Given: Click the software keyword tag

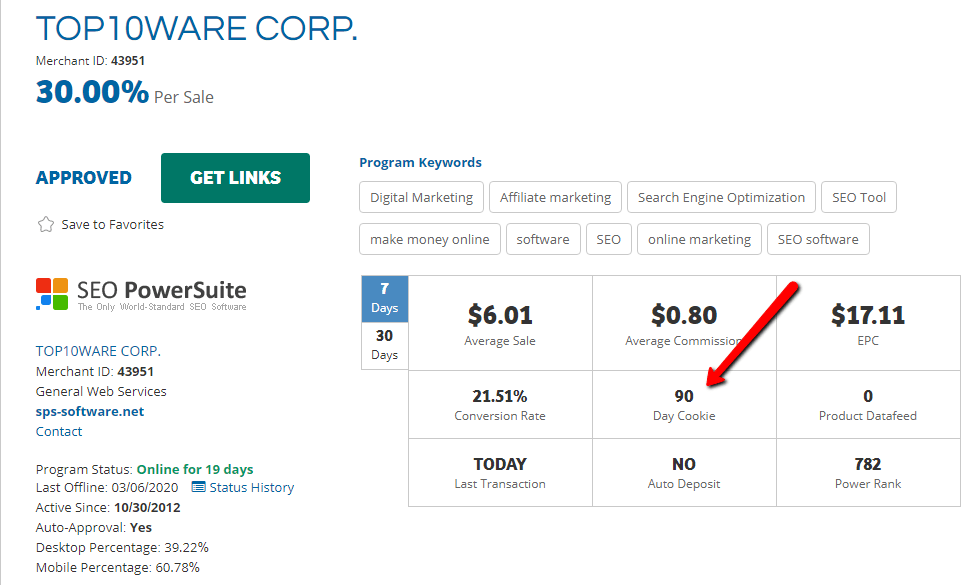Looking at the screenshot, I should [x=543, y=239].
